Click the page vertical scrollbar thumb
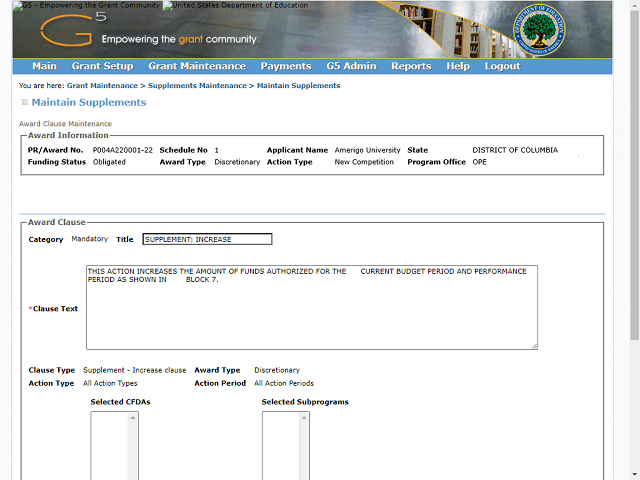The image size is (640, 480). (635, 176)
